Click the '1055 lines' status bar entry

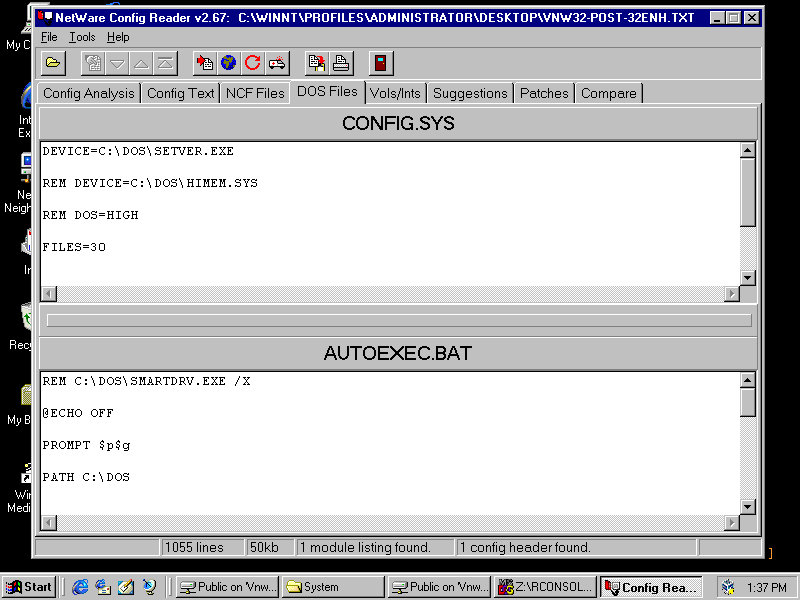pyautogui.click(x=203, y=547)
